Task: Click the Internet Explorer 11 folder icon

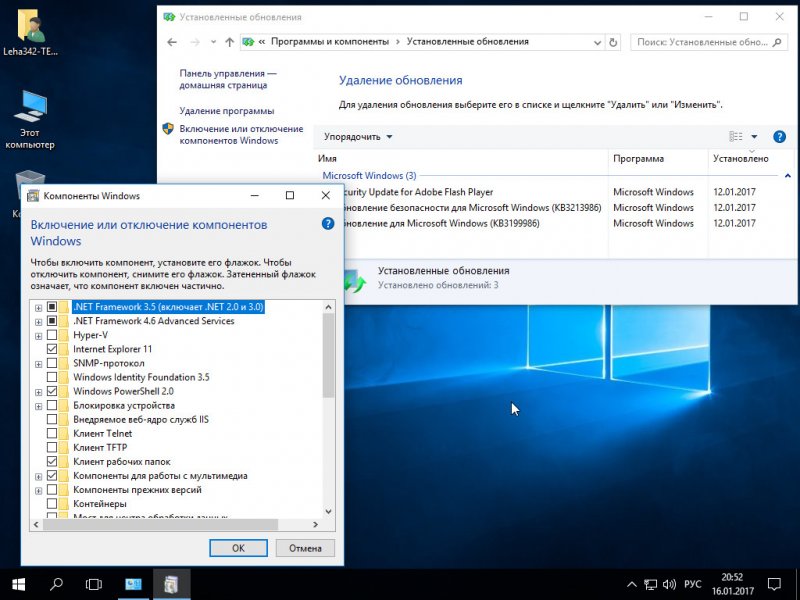Action: (x=64, y=349)
